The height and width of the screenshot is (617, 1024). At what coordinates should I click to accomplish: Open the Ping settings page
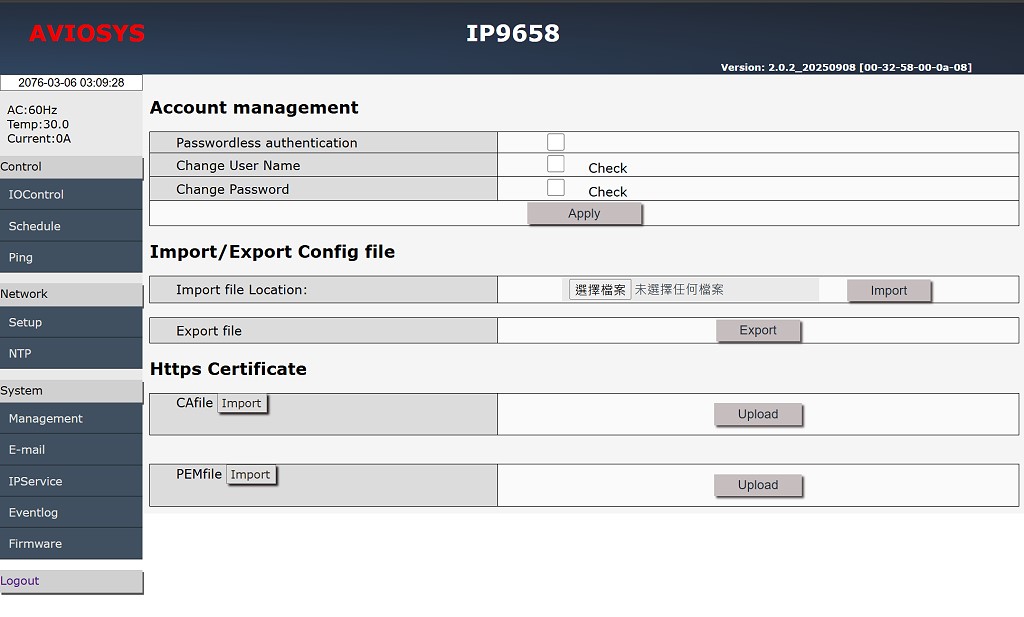click(x=71, y=257)
